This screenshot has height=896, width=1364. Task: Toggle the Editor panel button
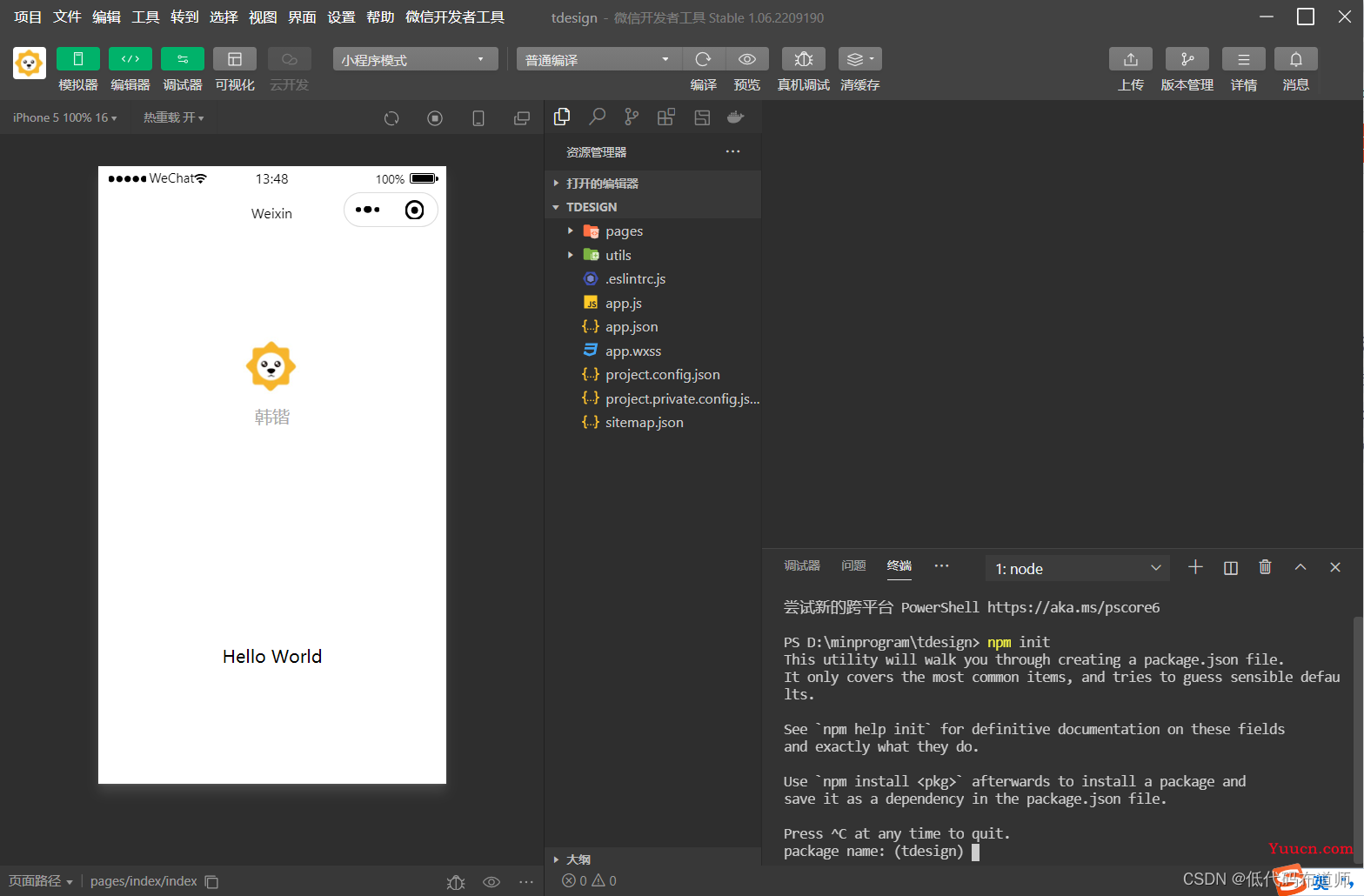pos(130,59)
